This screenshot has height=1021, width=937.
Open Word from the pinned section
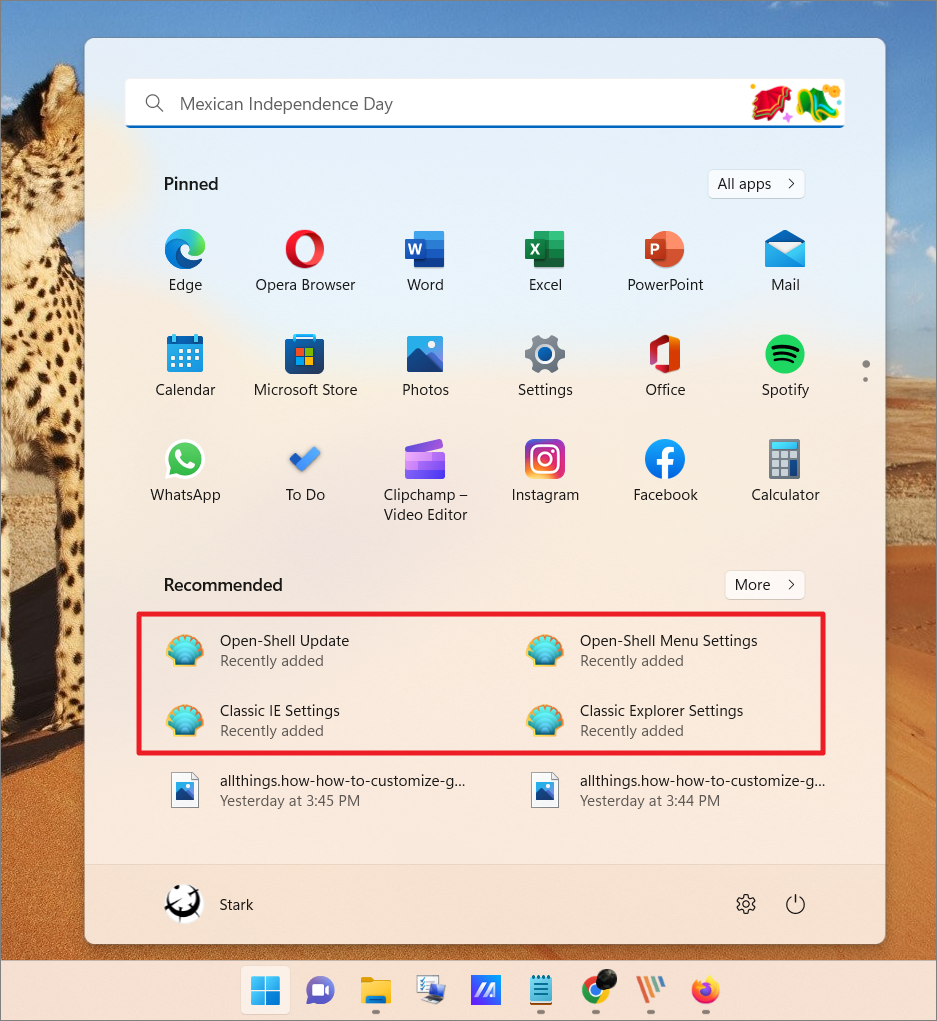coord(425,261)
